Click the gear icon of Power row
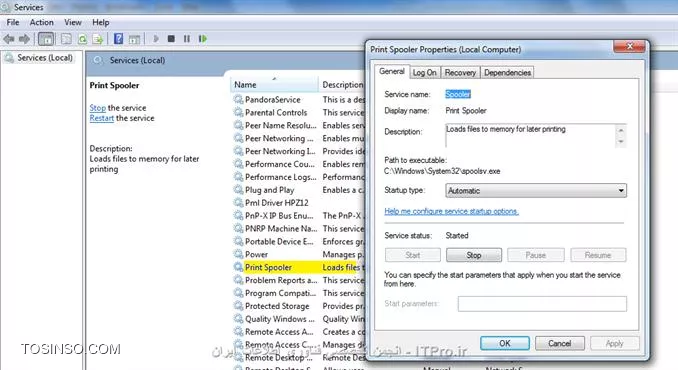The width and height of the screenshot is (678, 370). (238, 254)
